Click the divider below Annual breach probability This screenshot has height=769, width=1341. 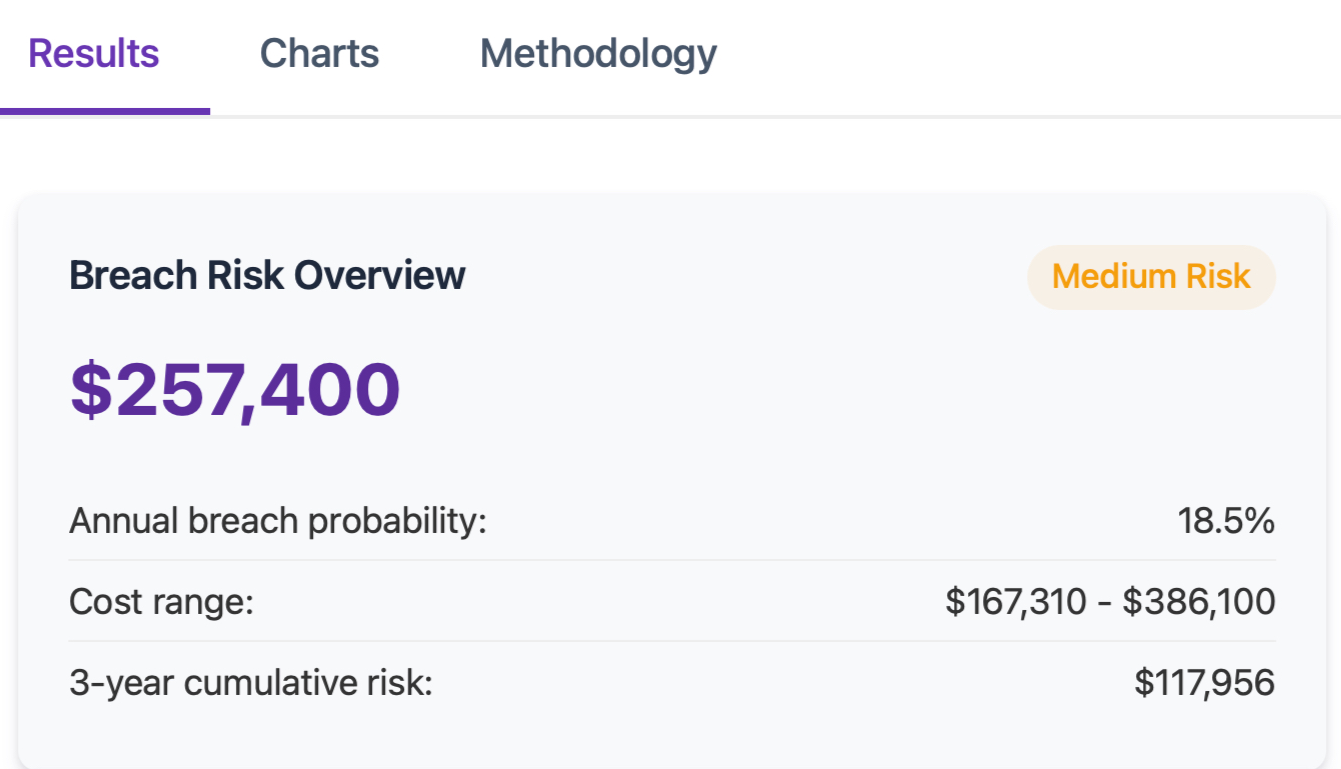(x=670, y=560)
